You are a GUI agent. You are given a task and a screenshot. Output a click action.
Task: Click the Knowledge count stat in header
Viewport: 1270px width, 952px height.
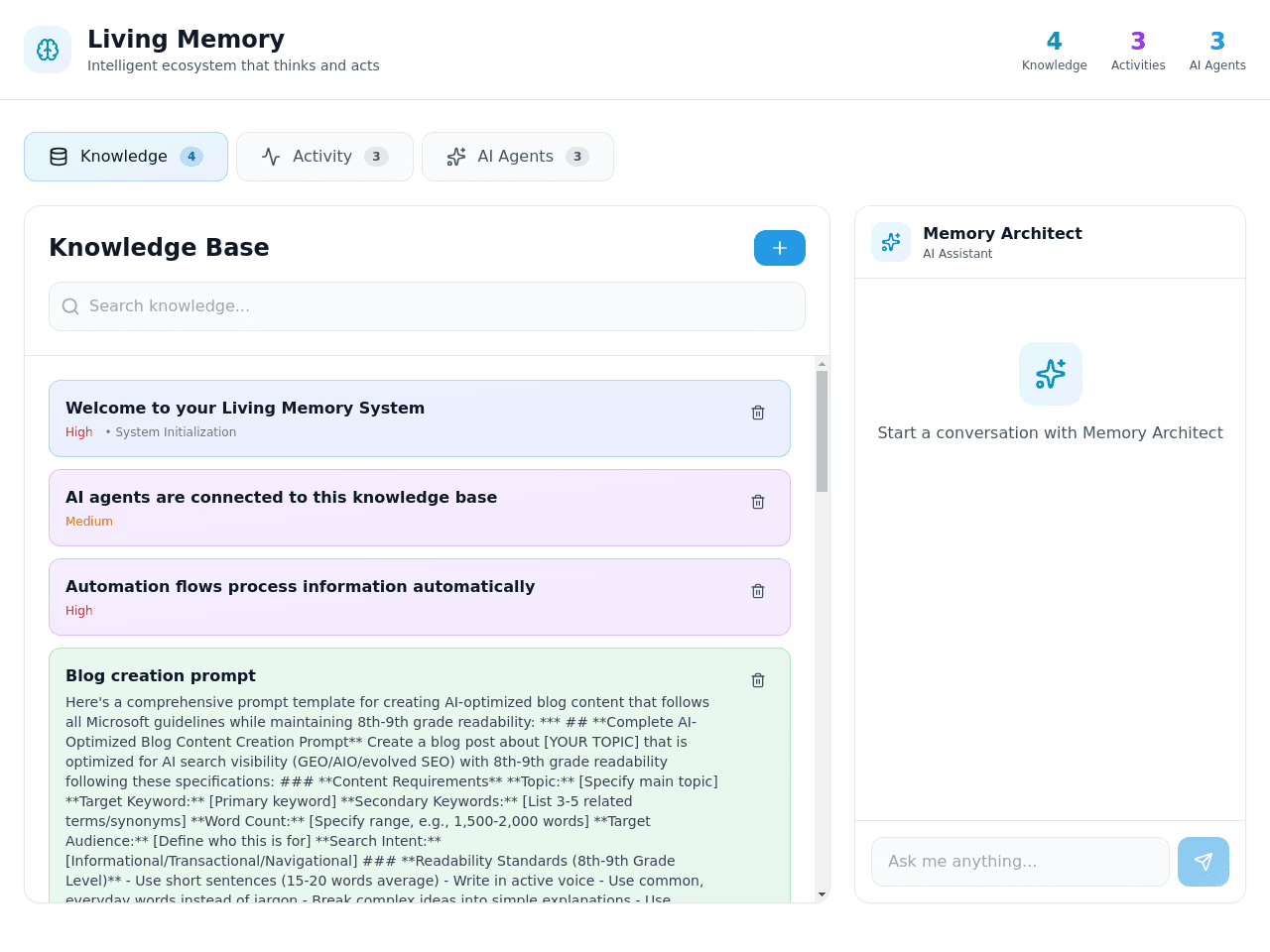click(1055, 51)
